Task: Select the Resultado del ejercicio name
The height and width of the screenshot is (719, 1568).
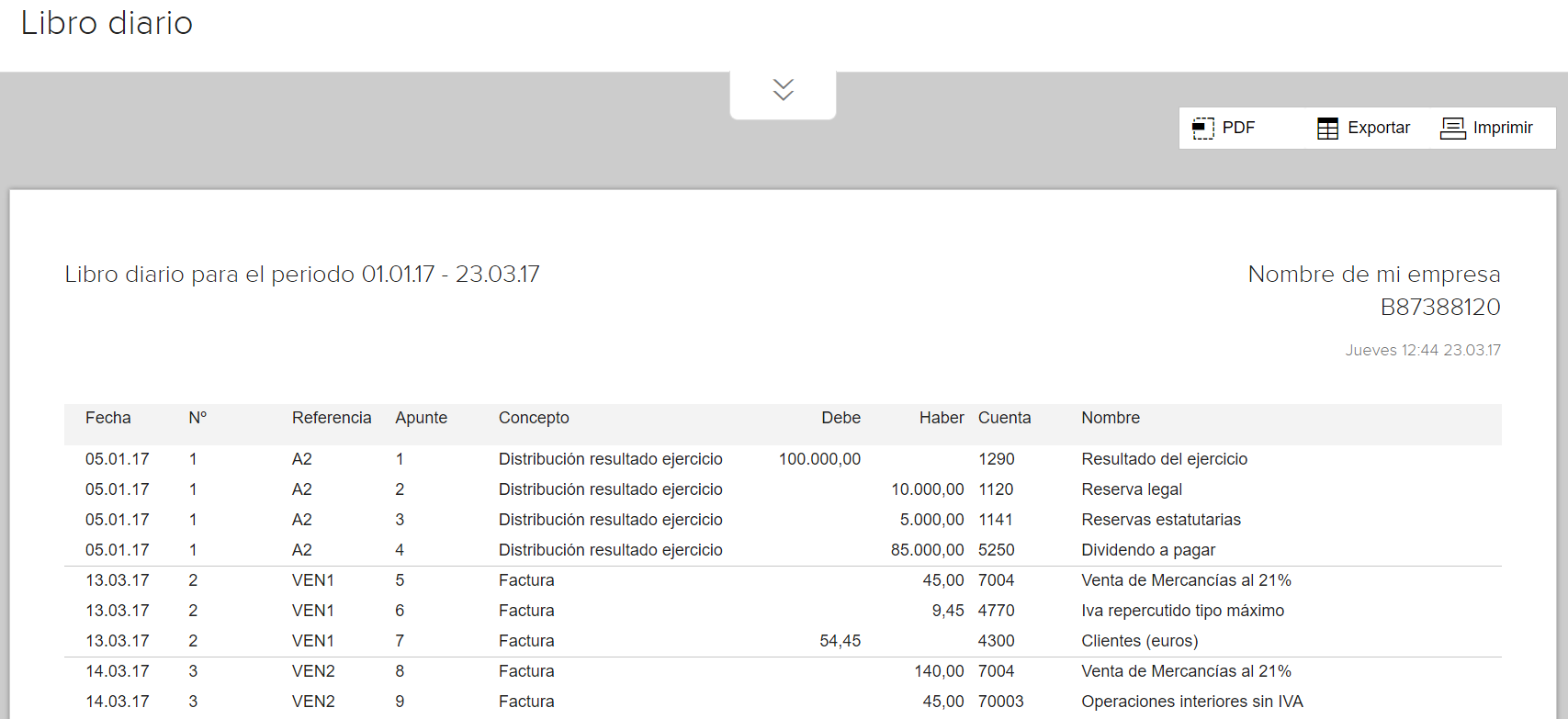Action: 1164,459
